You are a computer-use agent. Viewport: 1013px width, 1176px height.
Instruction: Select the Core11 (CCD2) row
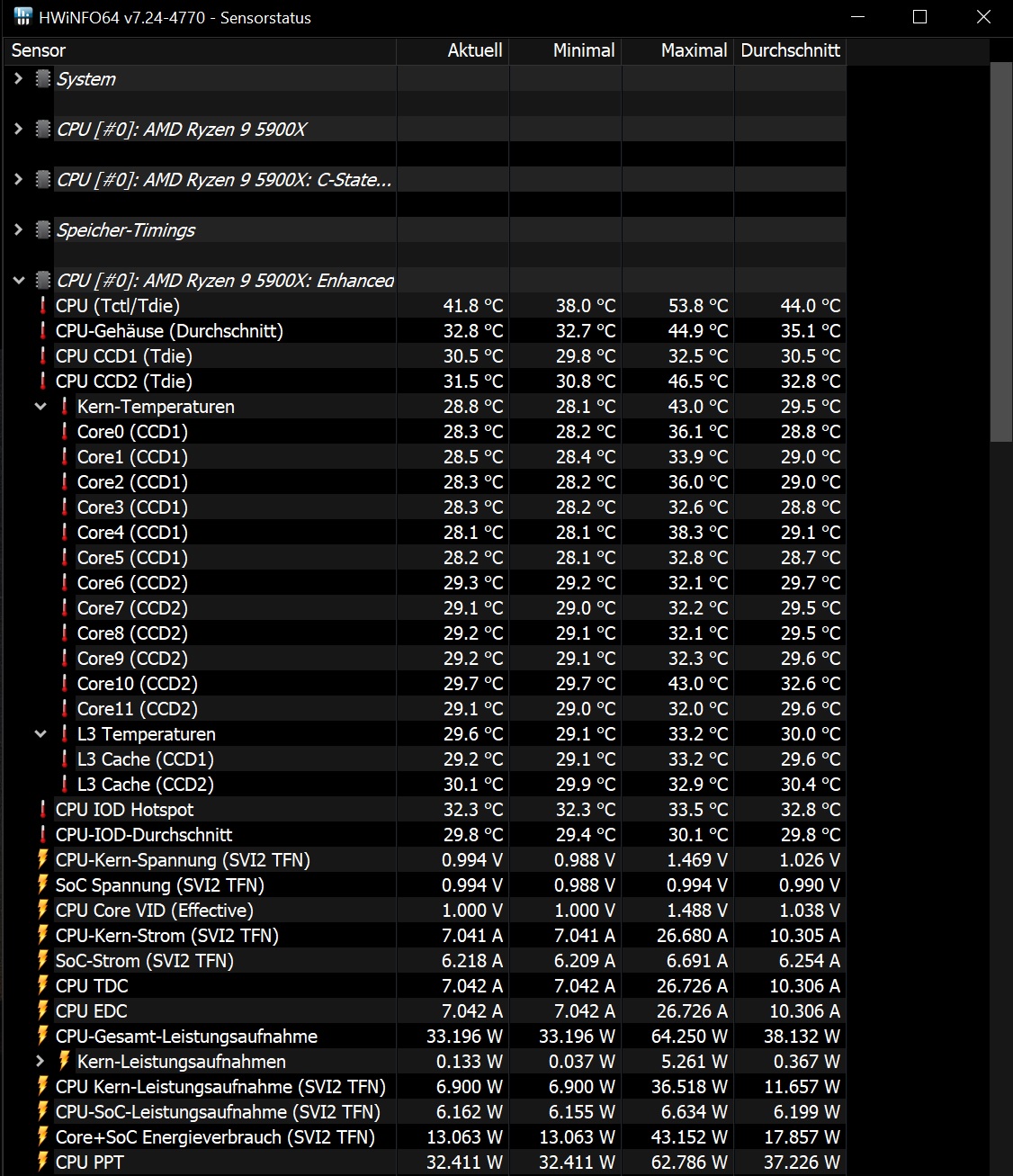point(425,708)
